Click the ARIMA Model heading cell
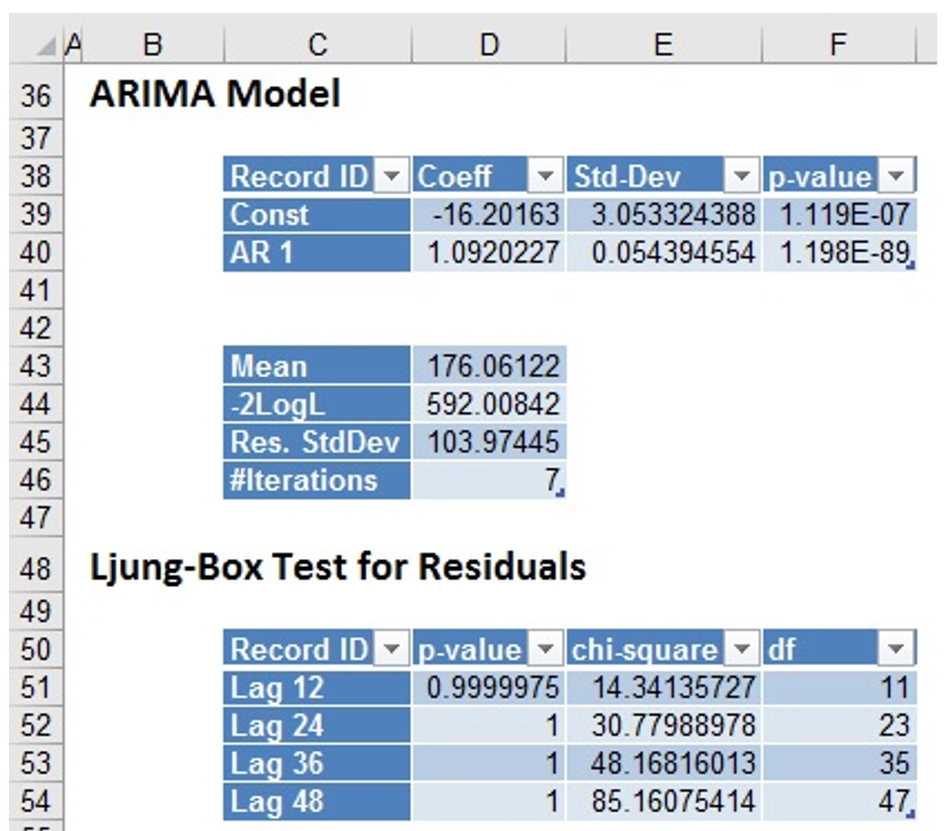 pos(215,95)
